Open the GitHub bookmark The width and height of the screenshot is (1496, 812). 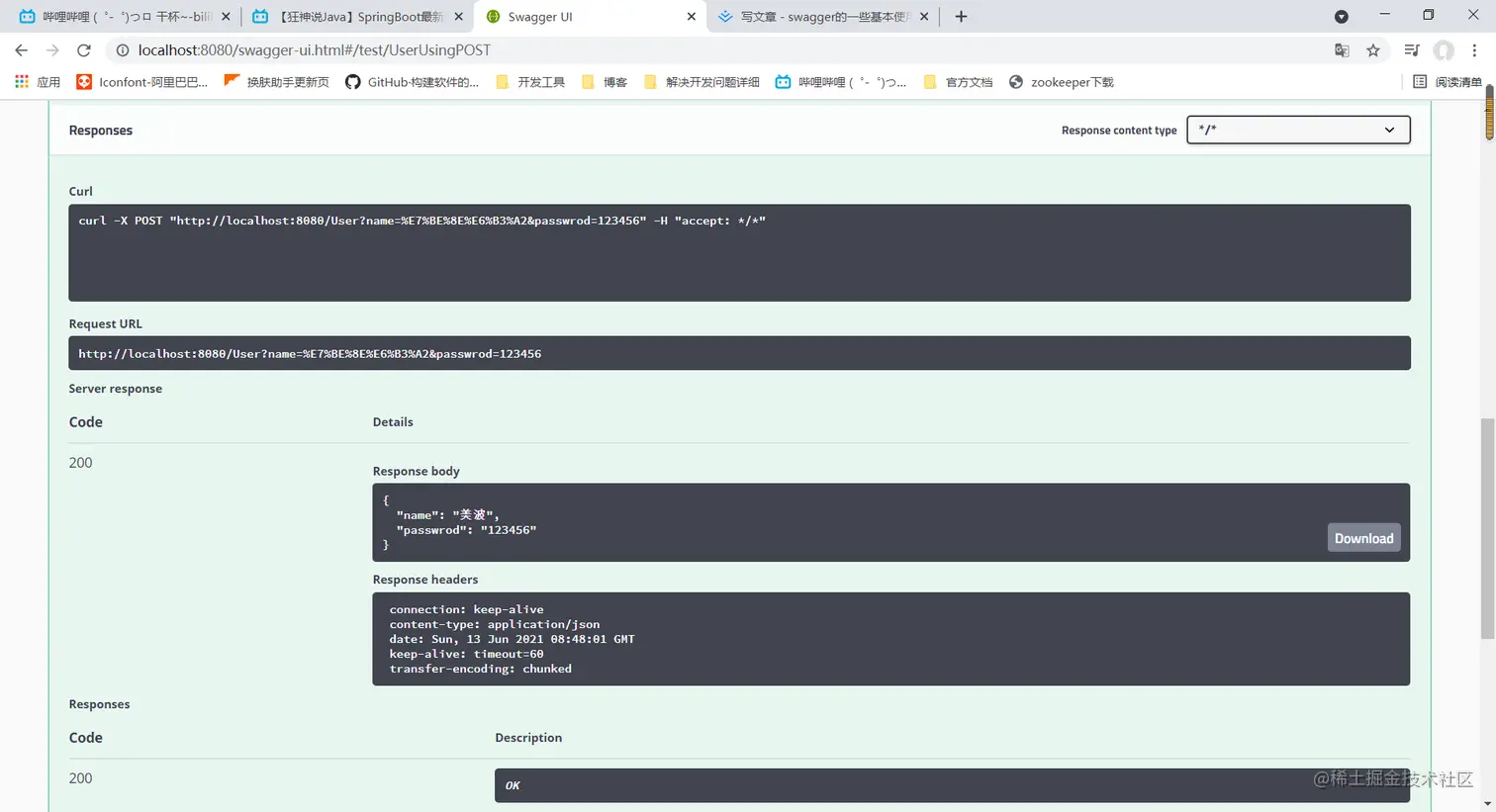click(x=412, y=82)
